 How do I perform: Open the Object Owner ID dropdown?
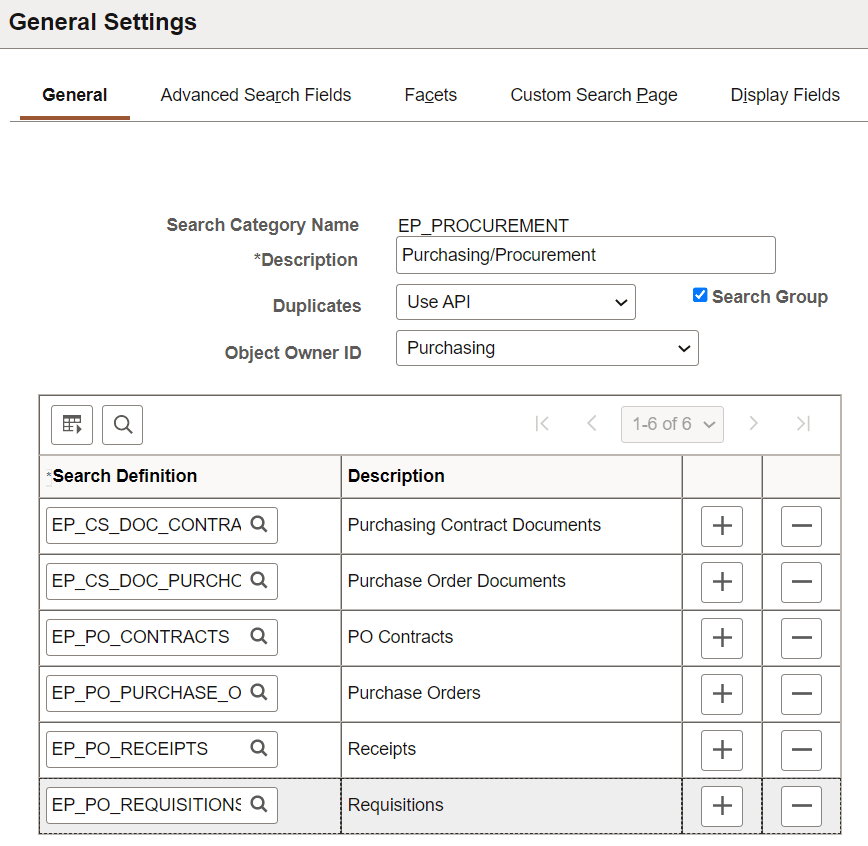pyautogui.click(x=547, y=348)
